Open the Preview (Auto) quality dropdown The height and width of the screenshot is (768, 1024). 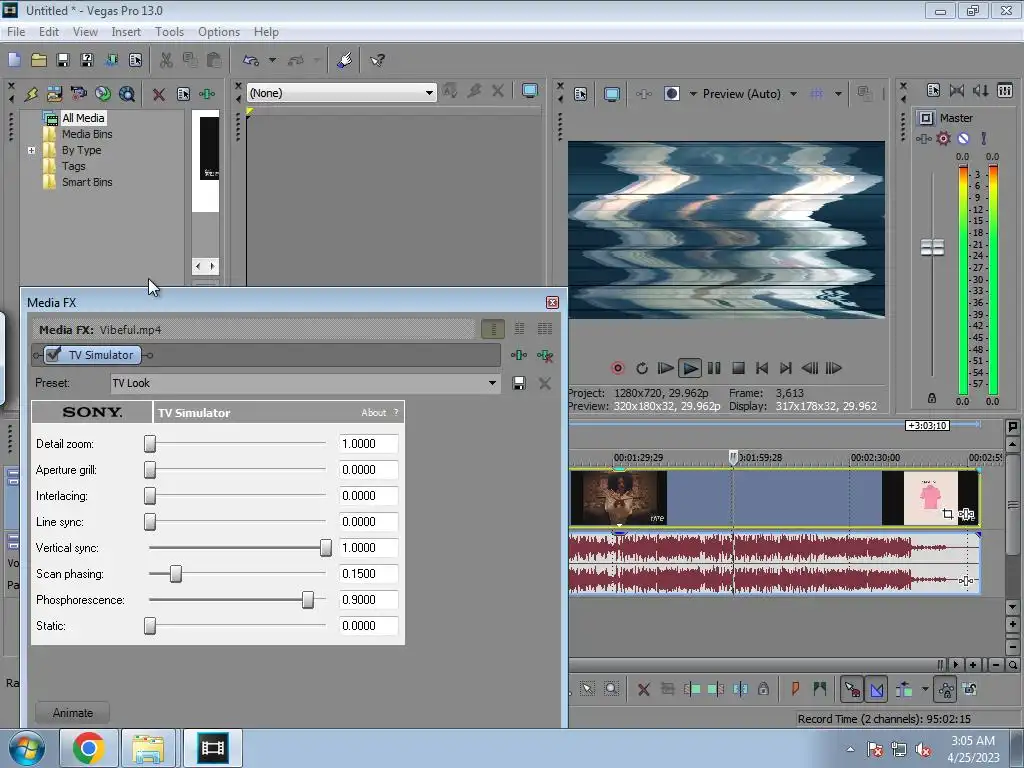click(x=749, y=94)
